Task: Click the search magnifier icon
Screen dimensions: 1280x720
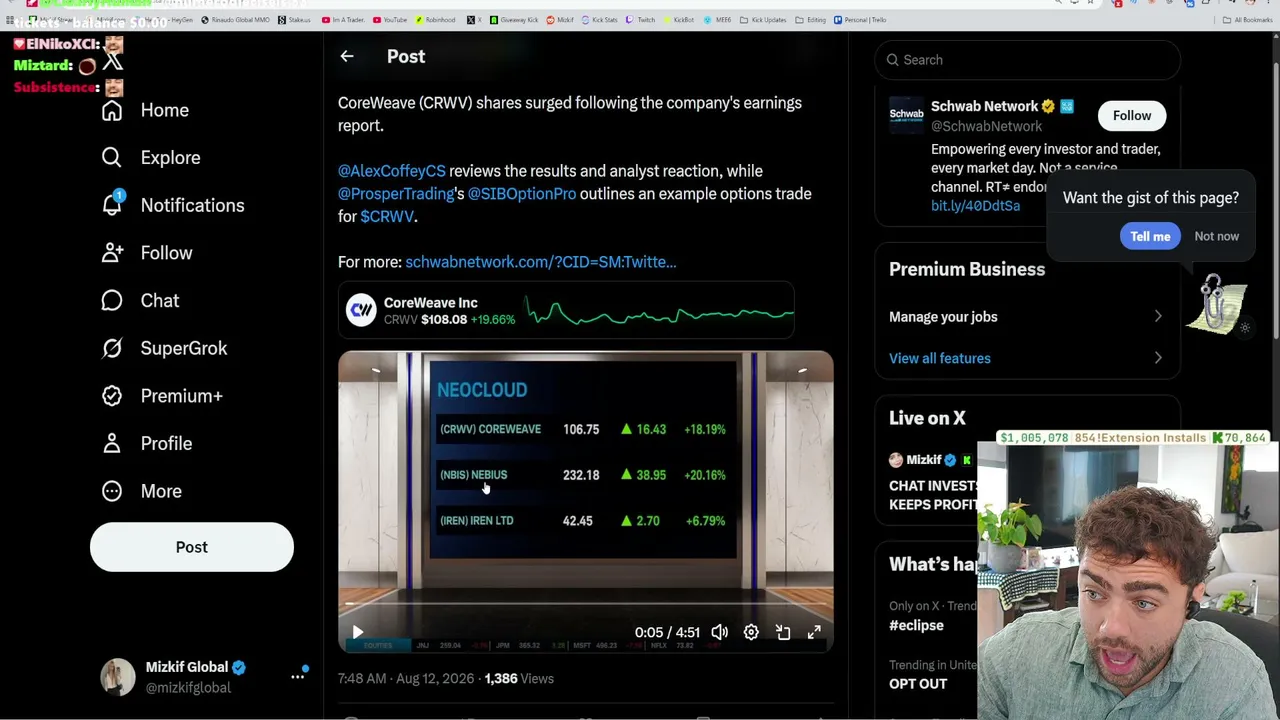Action: pyautogui.click(x=893, y=60)
